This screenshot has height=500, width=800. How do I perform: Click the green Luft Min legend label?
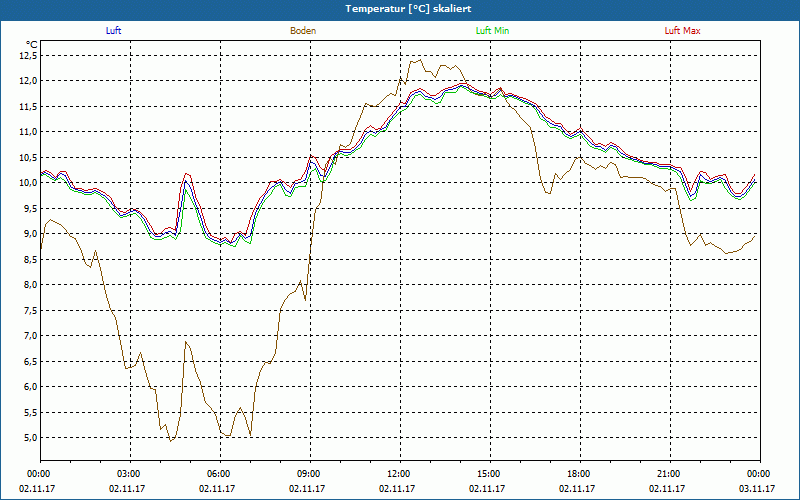pyautogui.click(x=492, y=31)
